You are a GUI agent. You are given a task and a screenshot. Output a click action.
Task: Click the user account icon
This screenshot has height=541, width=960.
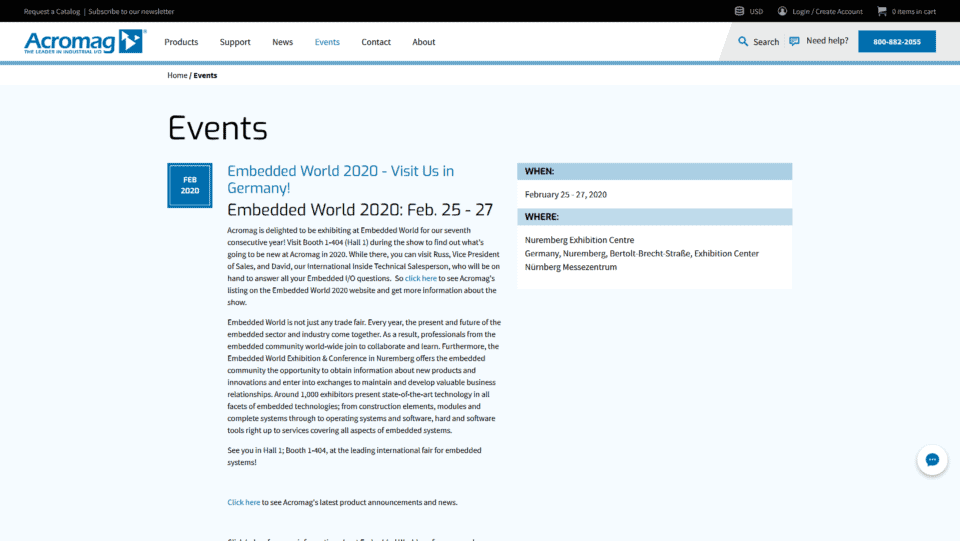[782, 11]
